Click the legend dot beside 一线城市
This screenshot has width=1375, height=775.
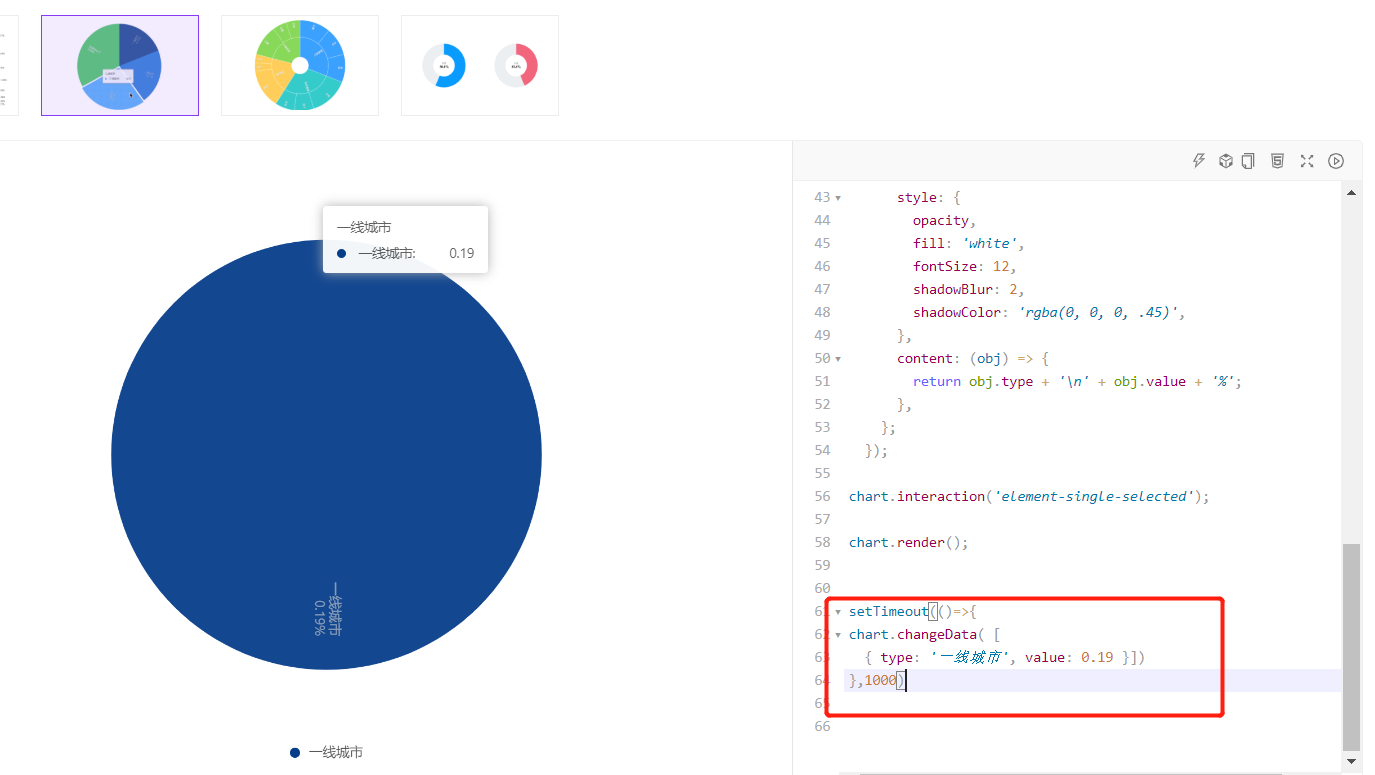(x=294, y=751)
